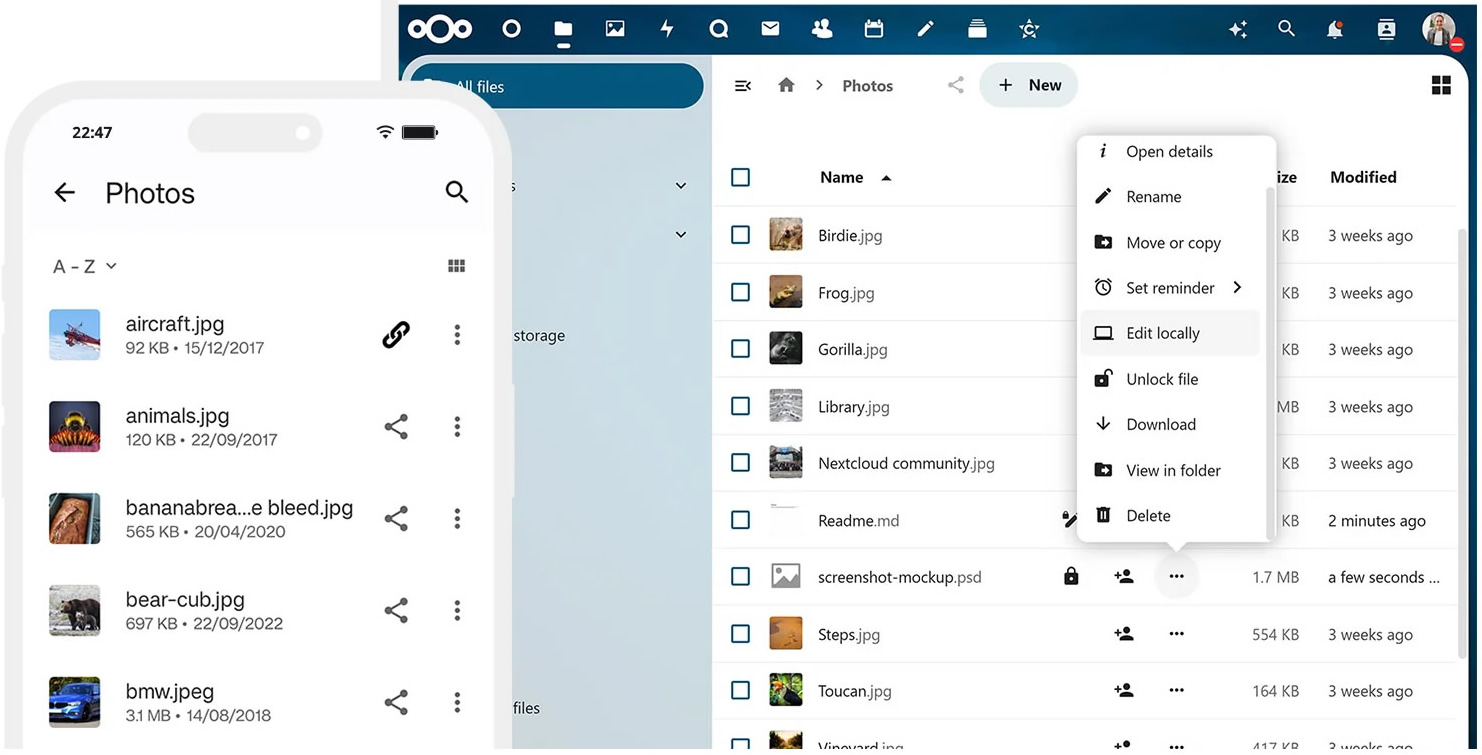Toggle the select all files checkbox
Screen dimensions: 1482x755
[x=740, y=177]
